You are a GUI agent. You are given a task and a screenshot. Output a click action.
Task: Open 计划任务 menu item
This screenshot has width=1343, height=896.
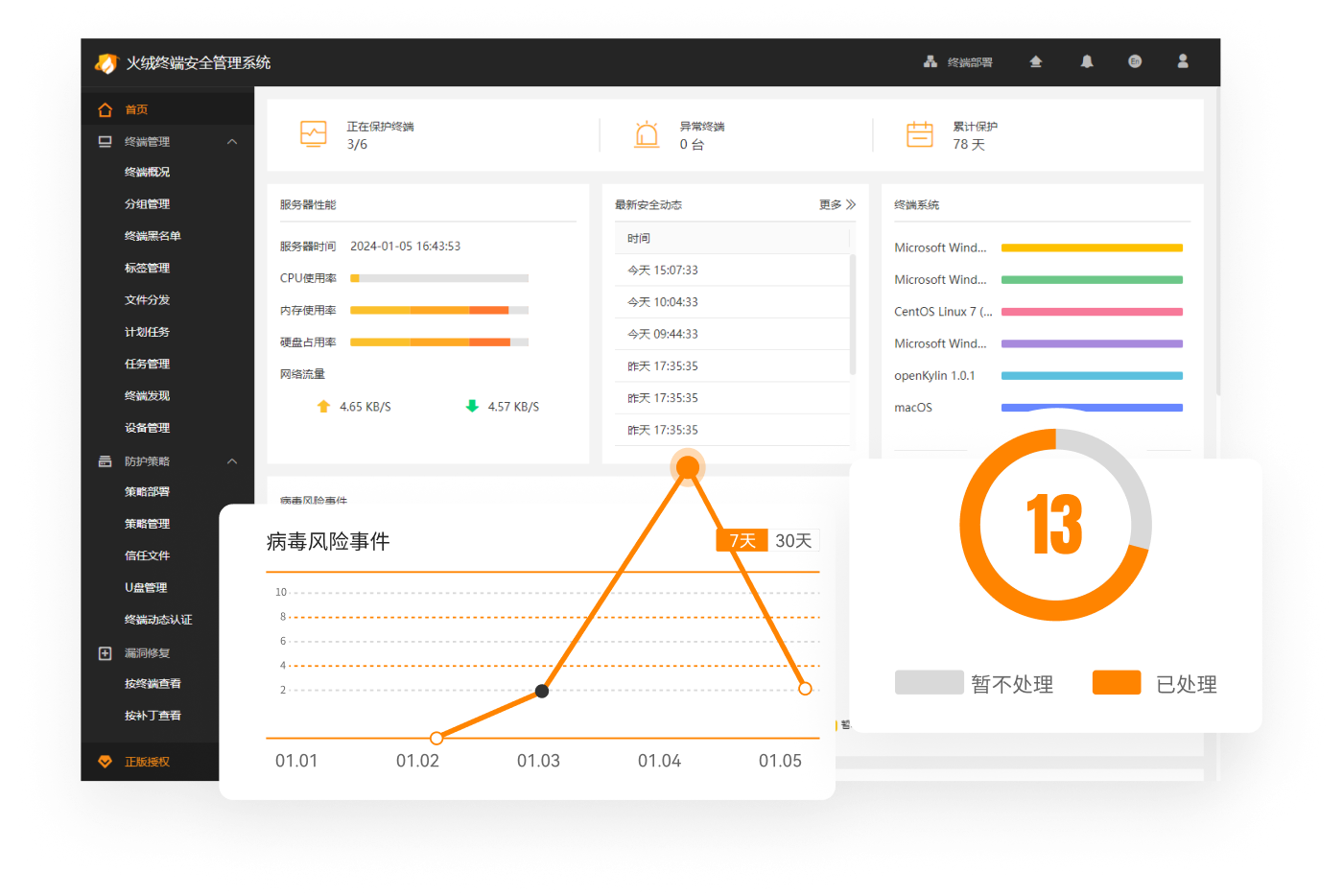(x=147, y=332)
